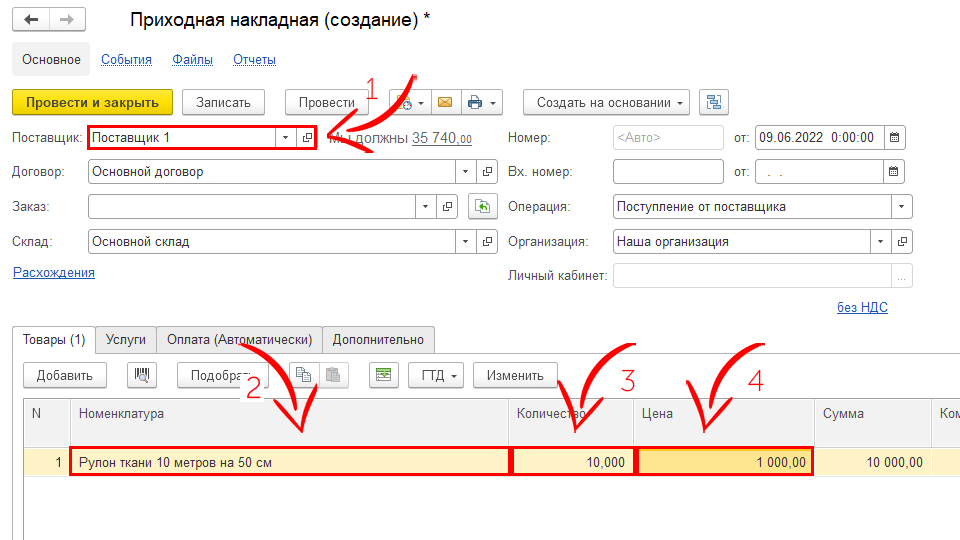Click the back navigation arrow

[31, 20]
